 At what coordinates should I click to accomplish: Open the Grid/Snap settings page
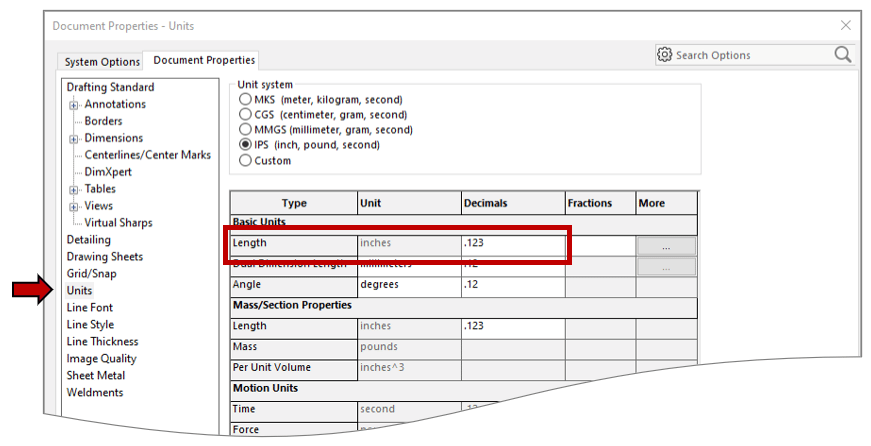click(x=91, y=274)
